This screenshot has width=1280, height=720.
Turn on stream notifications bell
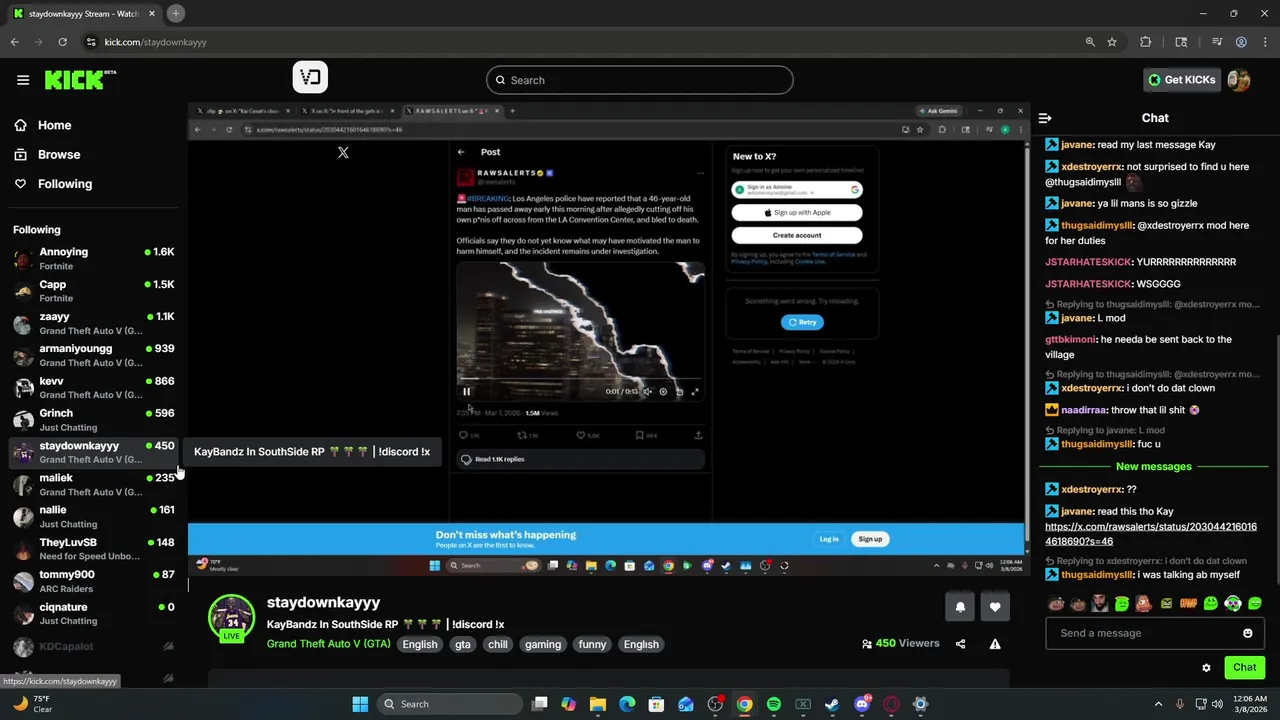(x=960, y=607)
